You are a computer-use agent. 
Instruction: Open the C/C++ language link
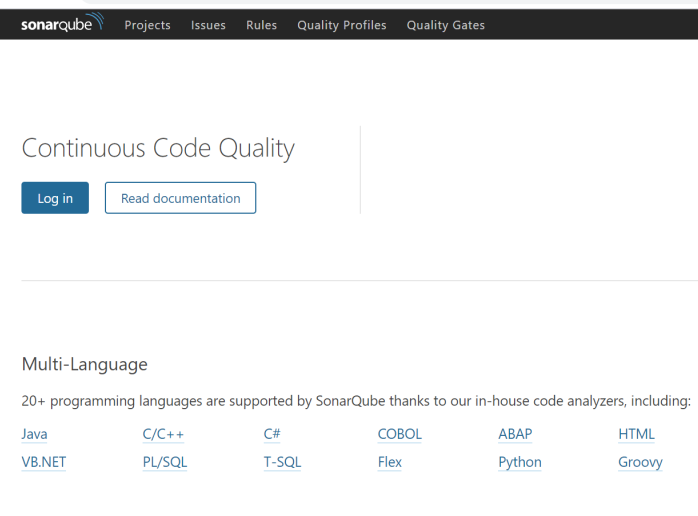point(163,434)
